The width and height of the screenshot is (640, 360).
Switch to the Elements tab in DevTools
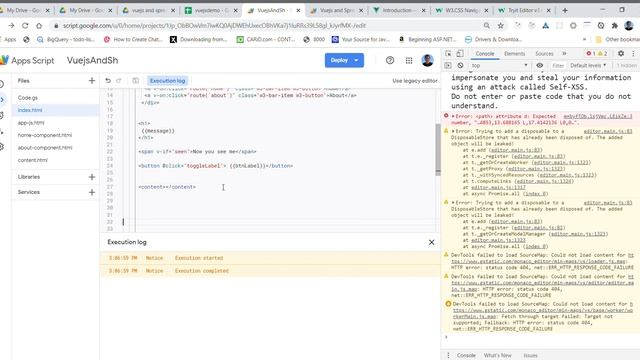pyautogui.click(x=514, y=53)
